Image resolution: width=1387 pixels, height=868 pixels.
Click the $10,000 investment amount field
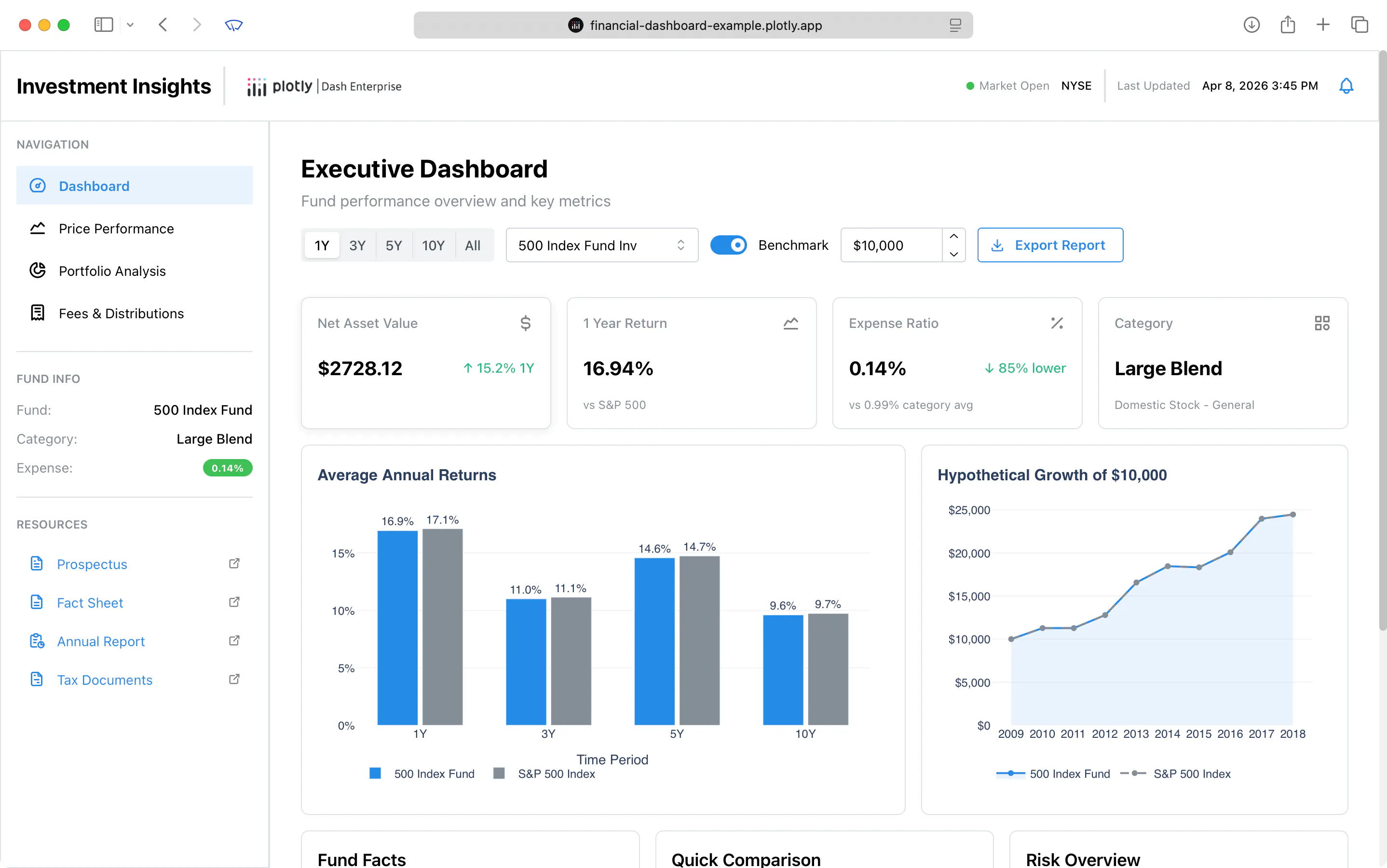click(891, 245)
